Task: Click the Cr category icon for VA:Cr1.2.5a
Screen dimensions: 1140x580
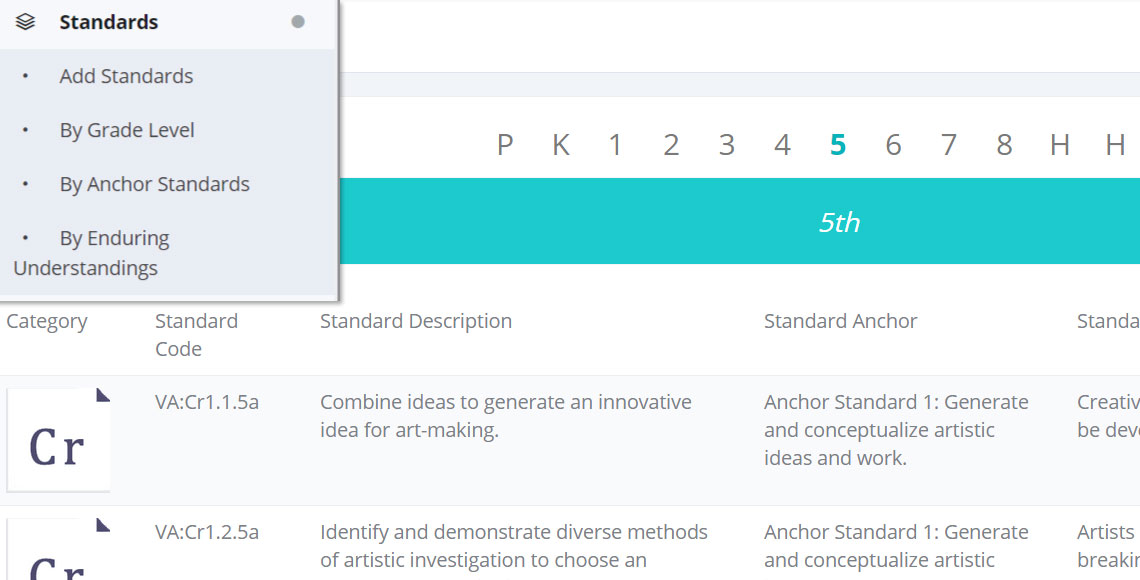Action: point(57,552)
